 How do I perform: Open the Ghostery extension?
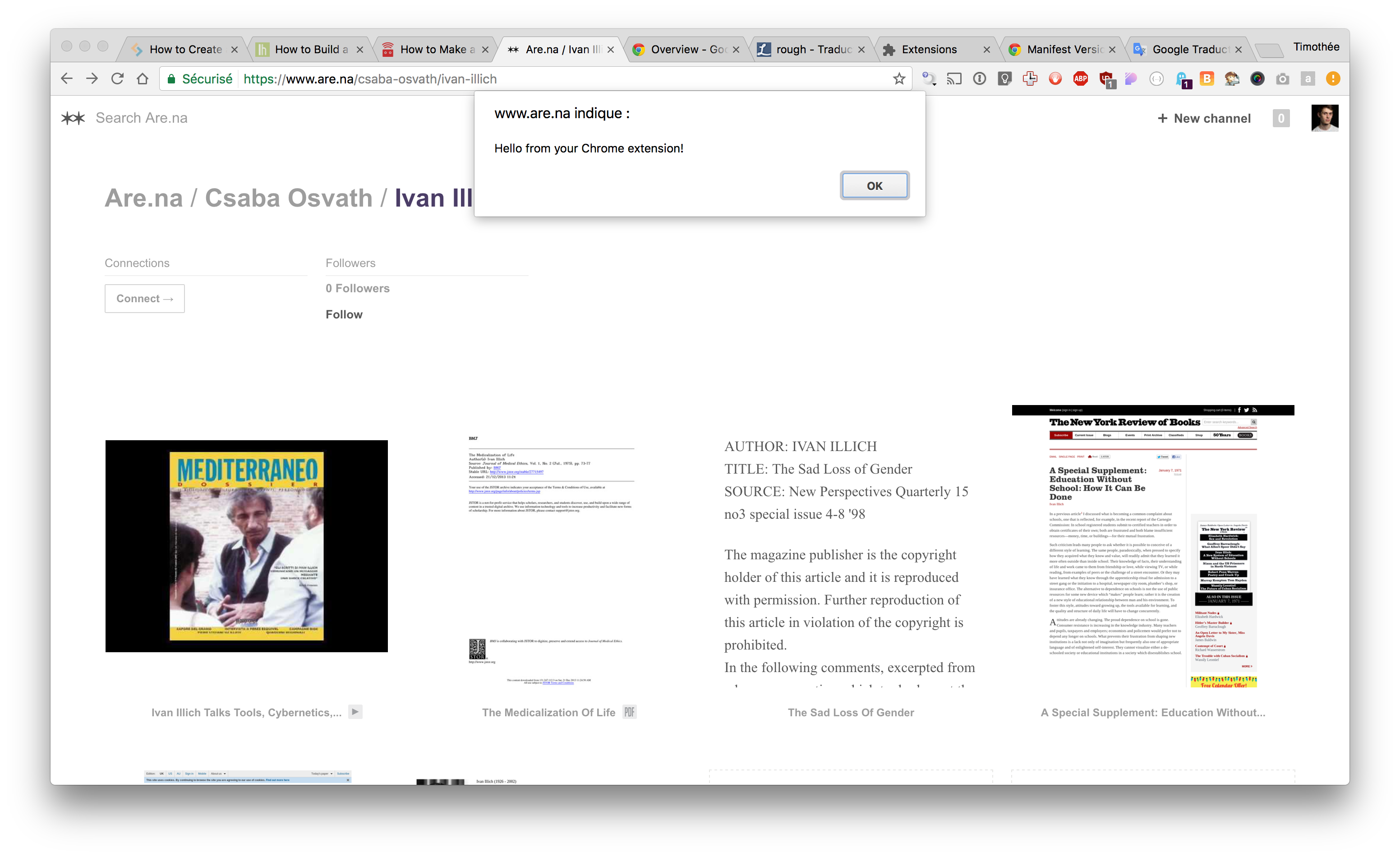1183,80
